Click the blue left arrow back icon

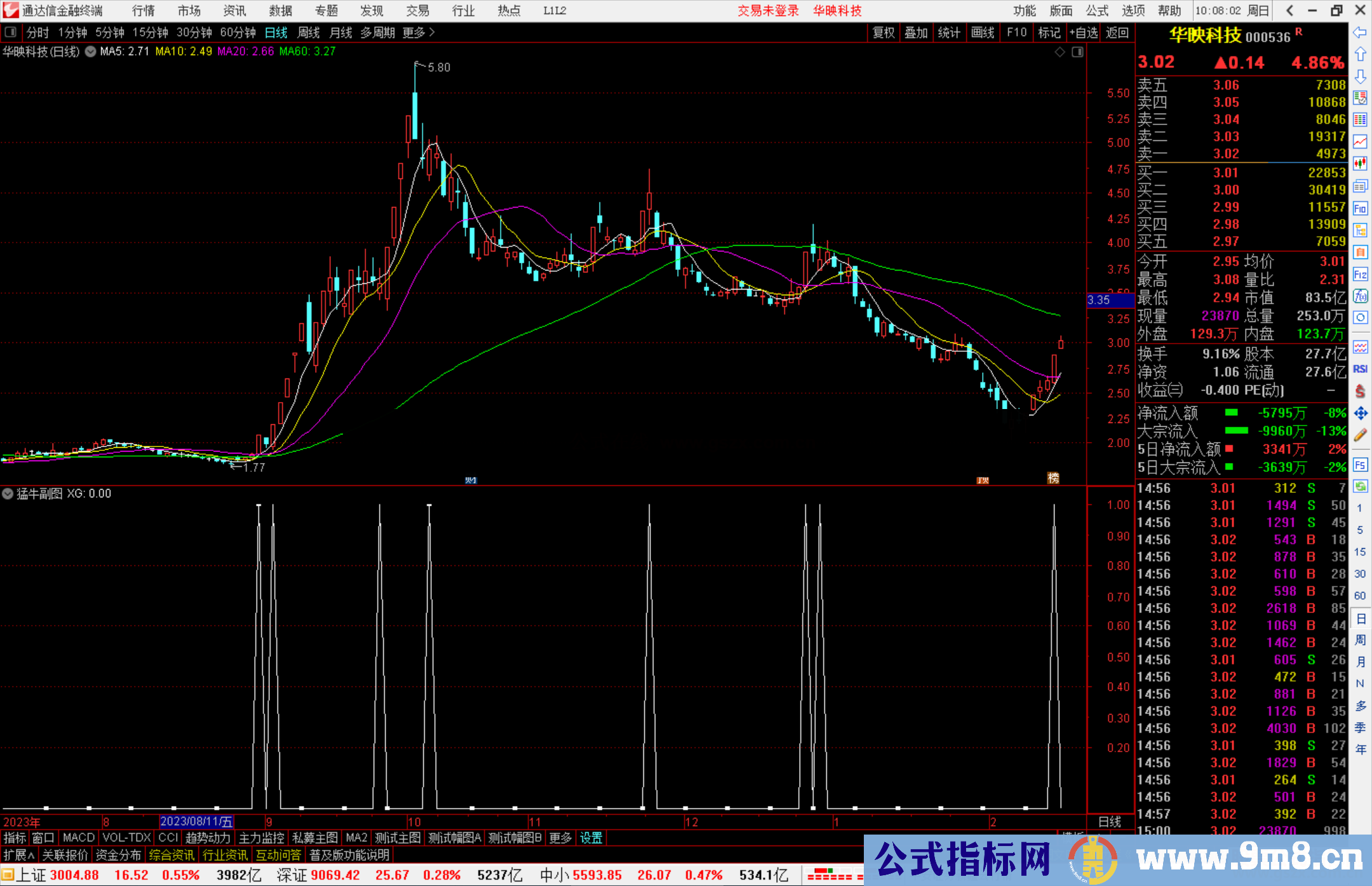coord(1360,32)
